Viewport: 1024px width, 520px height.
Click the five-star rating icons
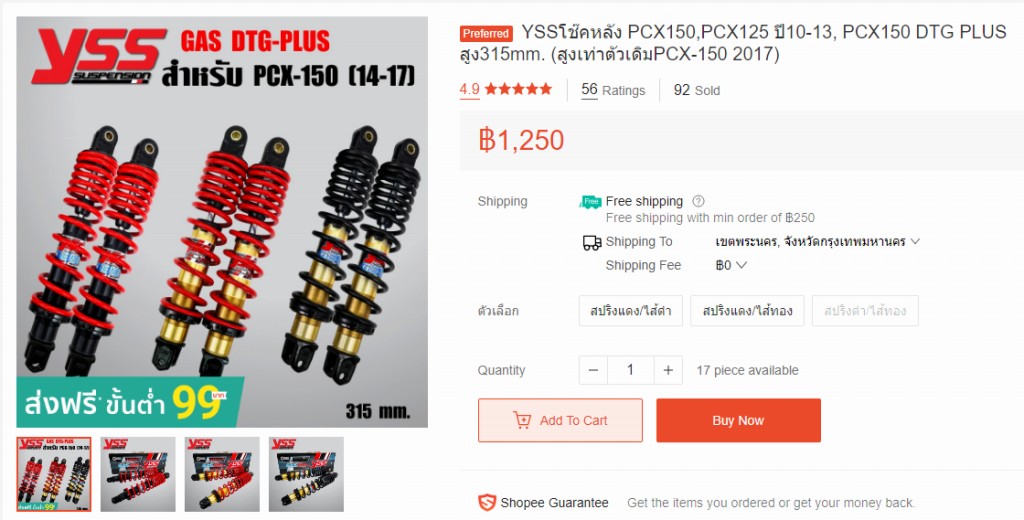pyautogui.click(x=518, y=89)
